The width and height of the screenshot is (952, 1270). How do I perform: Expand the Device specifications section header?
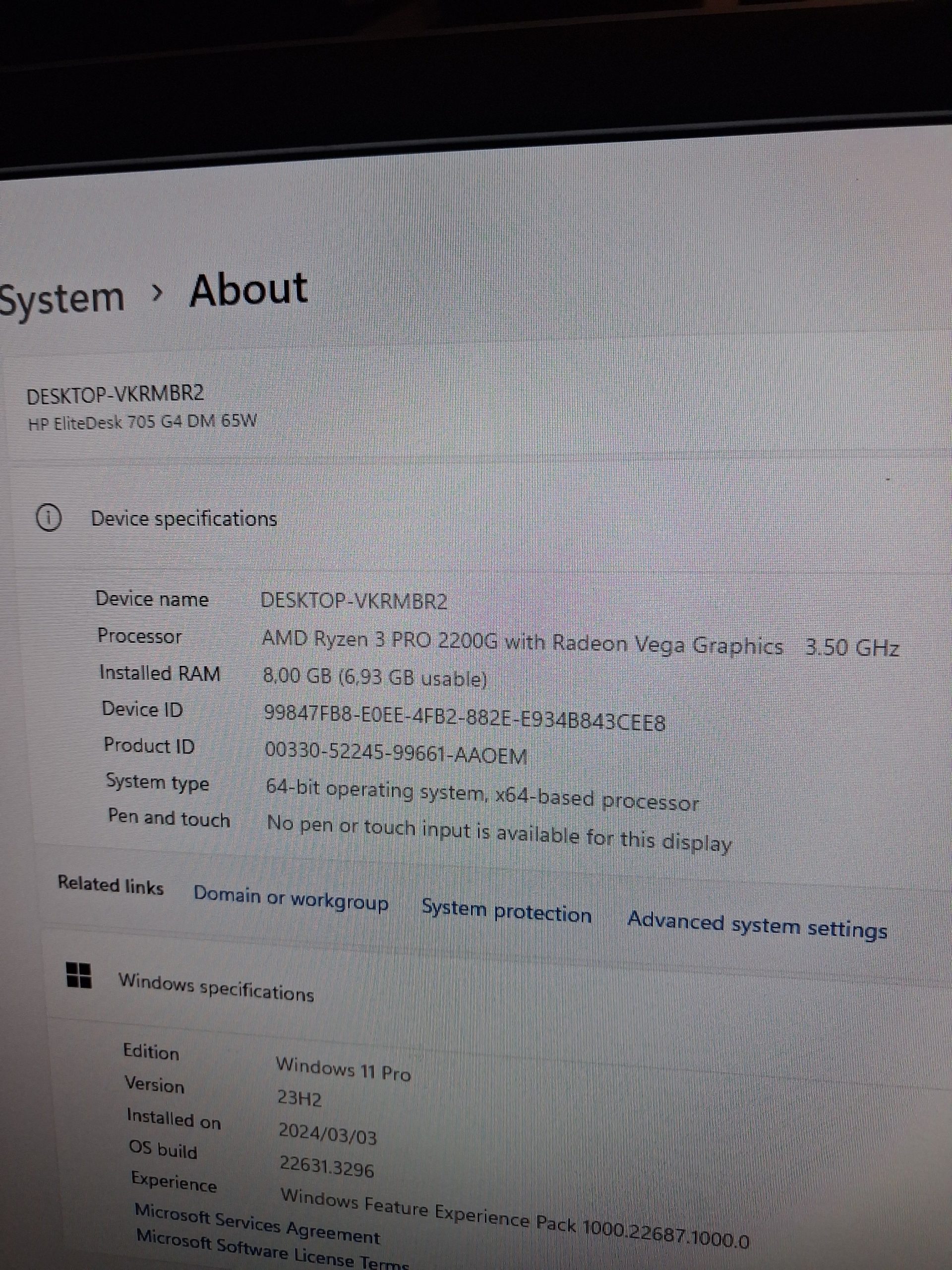click(x=183, y=519)
